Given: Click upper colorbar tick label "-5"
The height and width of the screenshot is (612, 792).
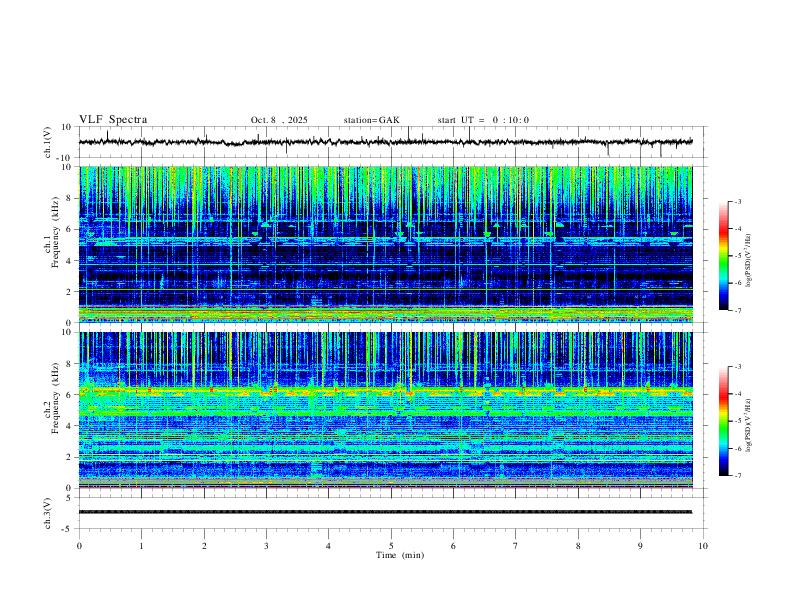Looking at the screenshot, I should [737, 256].
